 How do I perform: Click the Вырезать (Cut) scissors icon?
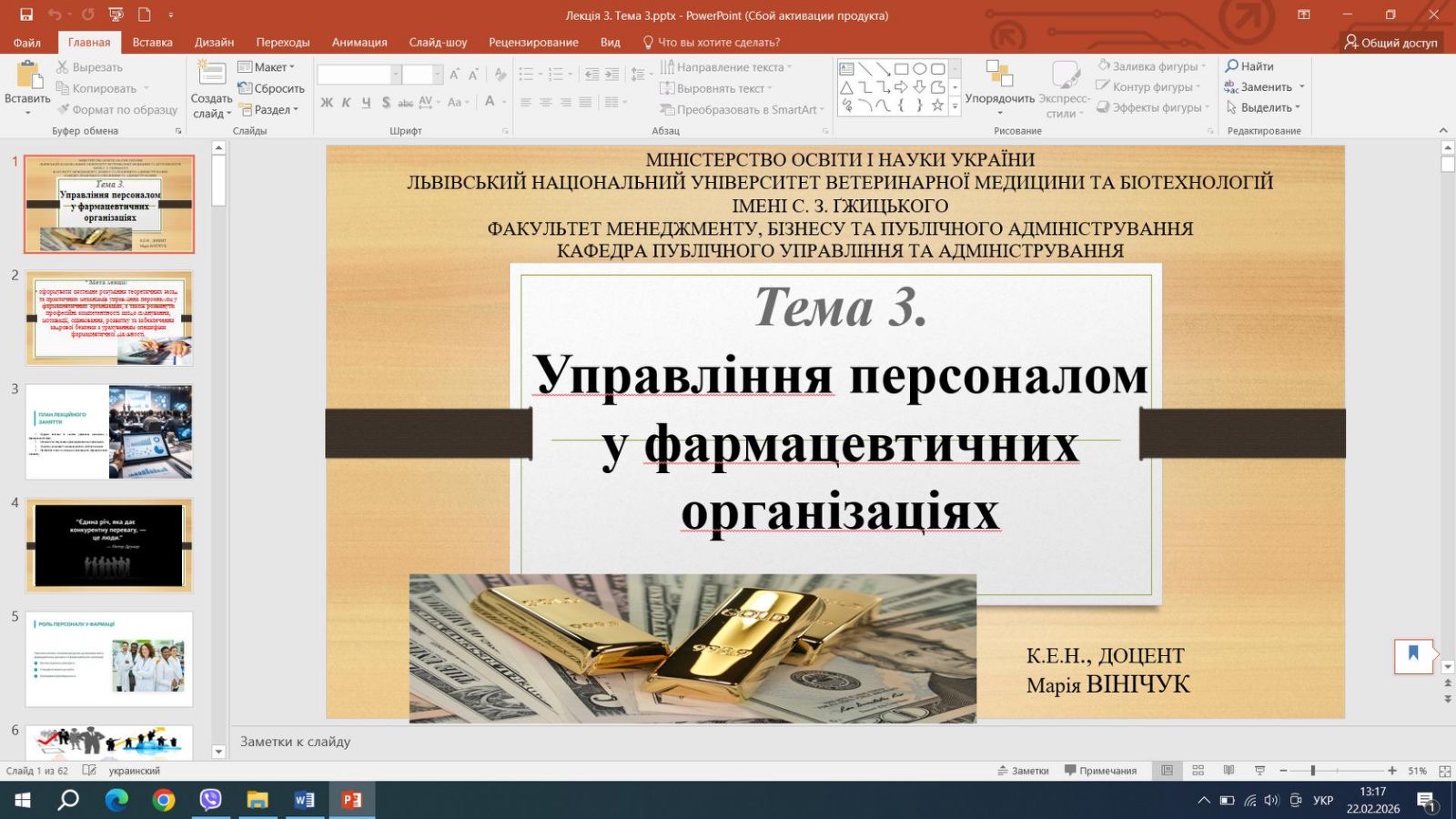(62, 66)
